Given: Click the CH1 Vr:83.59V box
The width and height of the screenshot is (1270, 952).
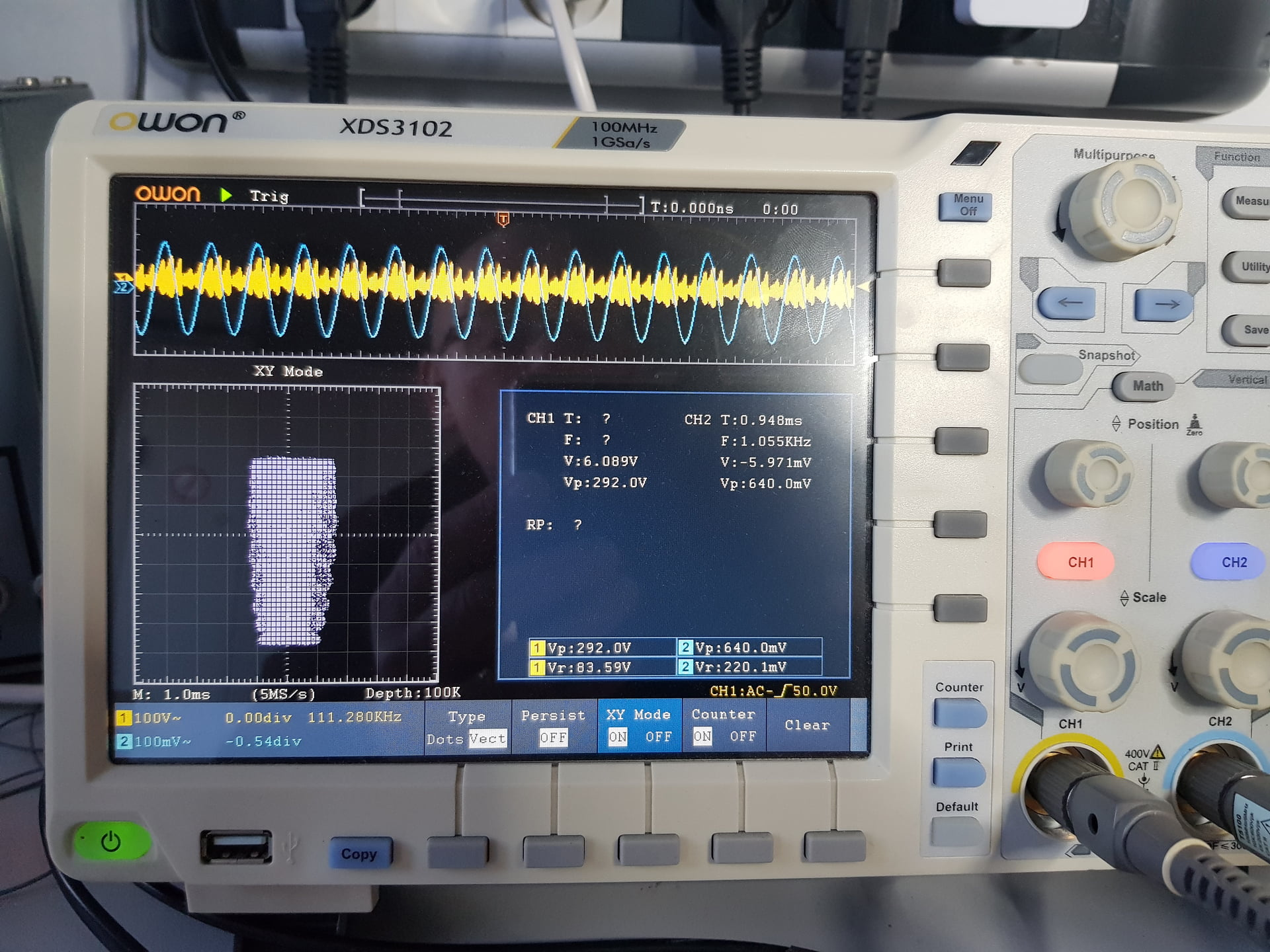Looking at the screenshot, I should point(602,667).
